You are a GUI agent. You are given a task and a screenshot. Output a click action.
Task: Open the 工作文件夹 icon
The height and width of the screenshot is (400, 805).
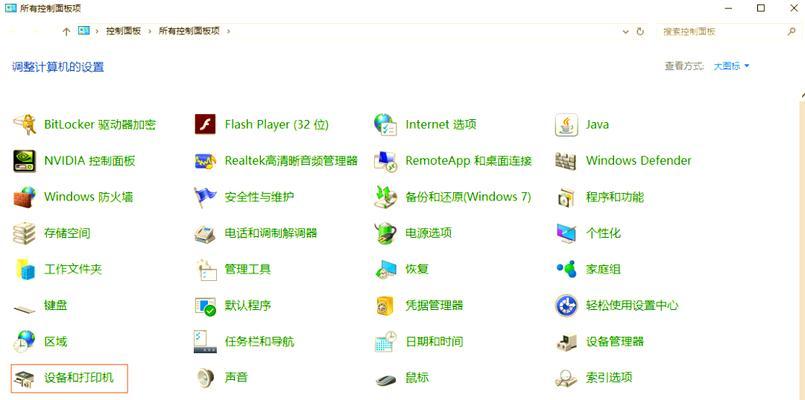[x=25, y=269]
